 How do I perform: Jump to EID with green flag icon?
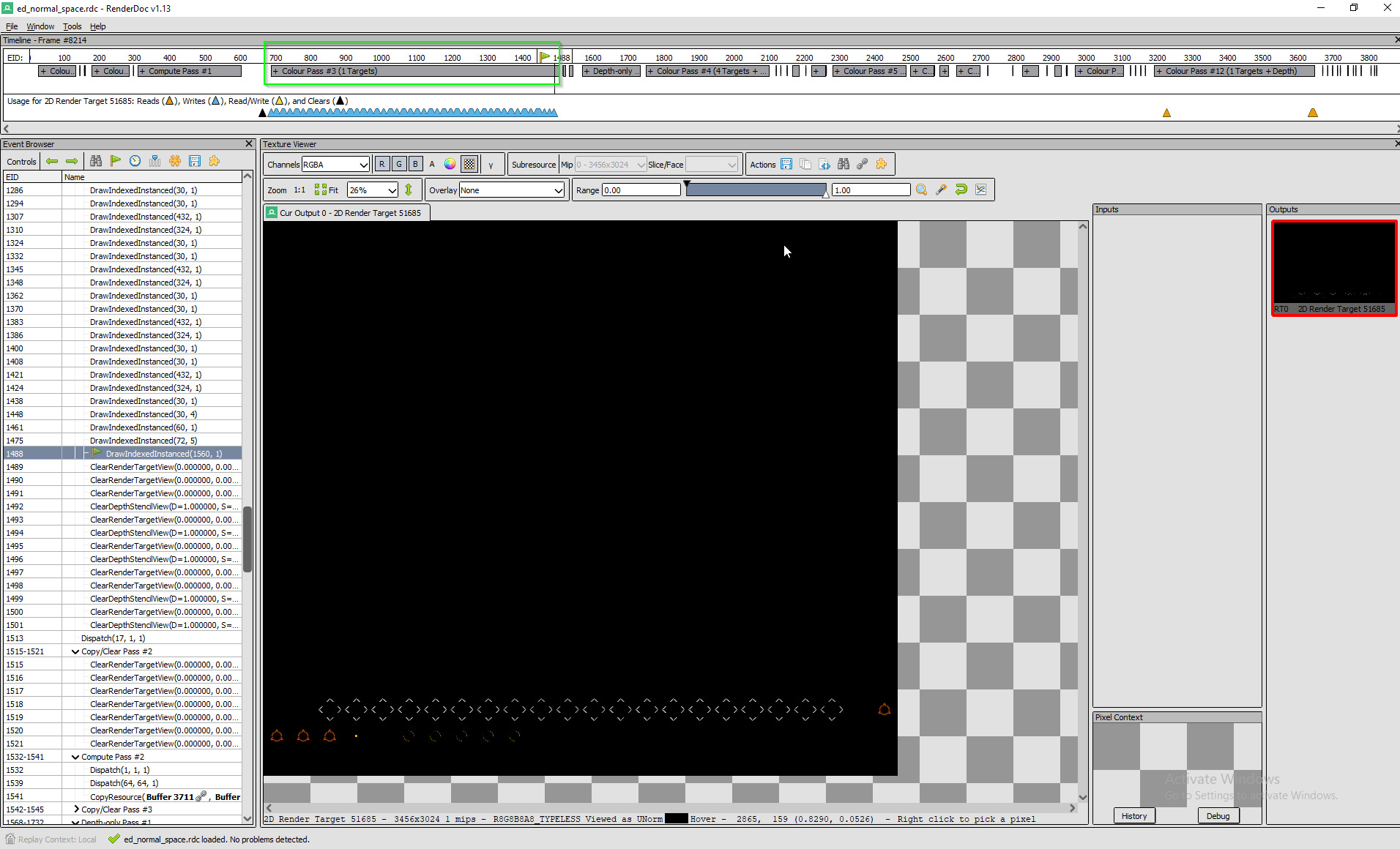(116, 161)
